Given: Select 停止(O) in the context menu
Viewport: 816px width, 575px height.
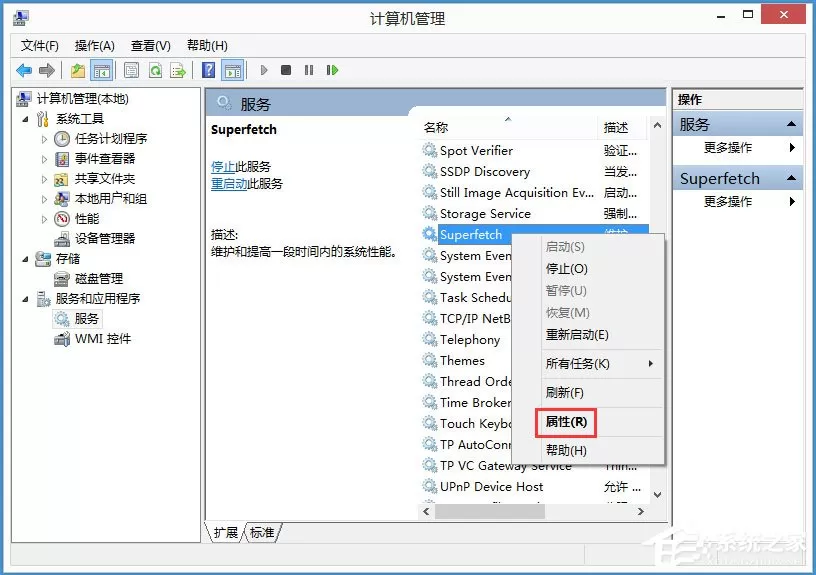Looking at the screenshot, I should click(x=566, y=269).
